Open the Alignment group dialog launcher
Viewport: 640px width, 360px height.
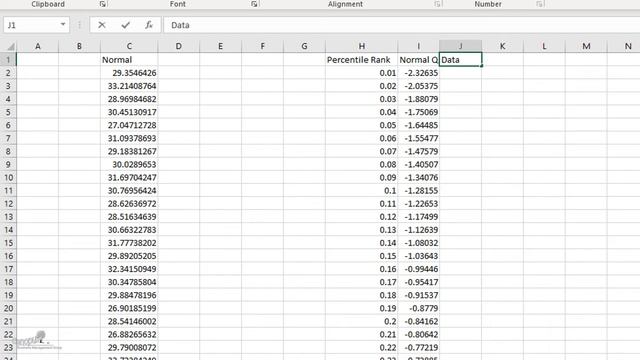[437, 4]
